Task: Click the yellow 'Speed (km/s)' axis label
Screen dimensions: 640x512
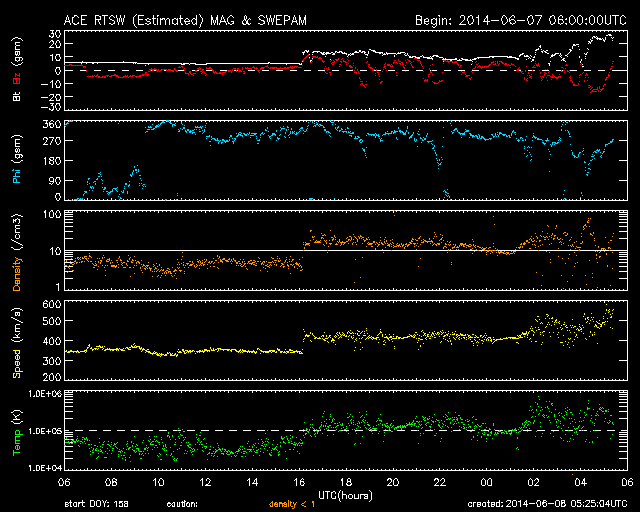Action: [x=17, y=343]
